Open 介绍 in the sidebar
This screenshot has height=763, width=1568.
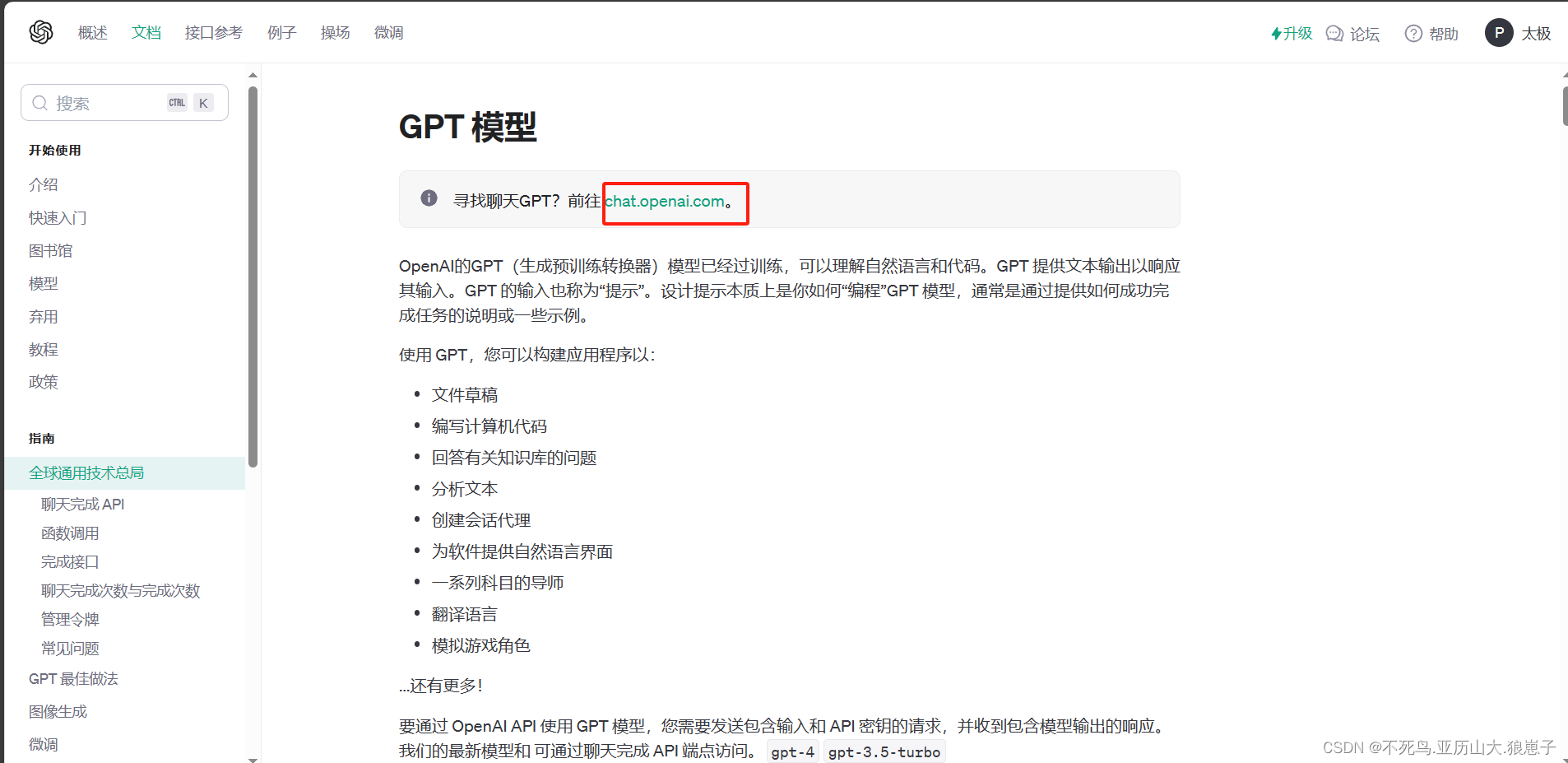pos(44,184)
